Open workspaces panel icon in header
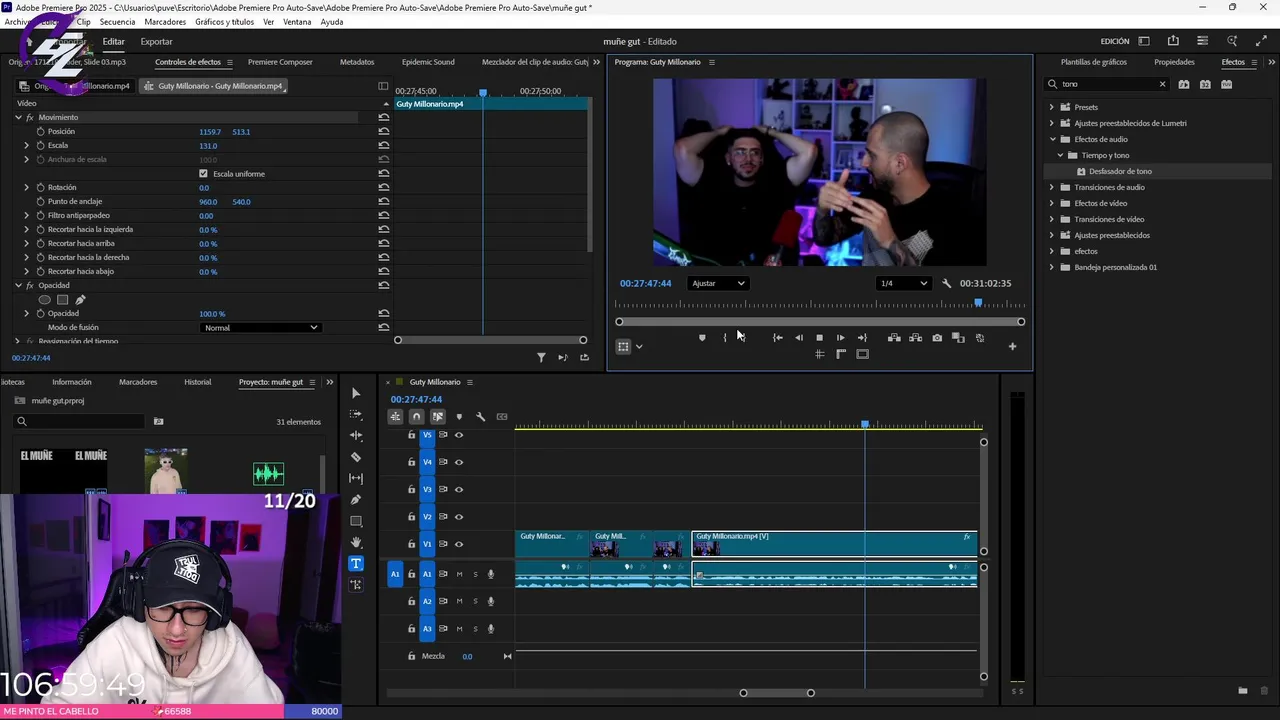This screenshot has height=720, width=1280. [x=1144, y=41]
